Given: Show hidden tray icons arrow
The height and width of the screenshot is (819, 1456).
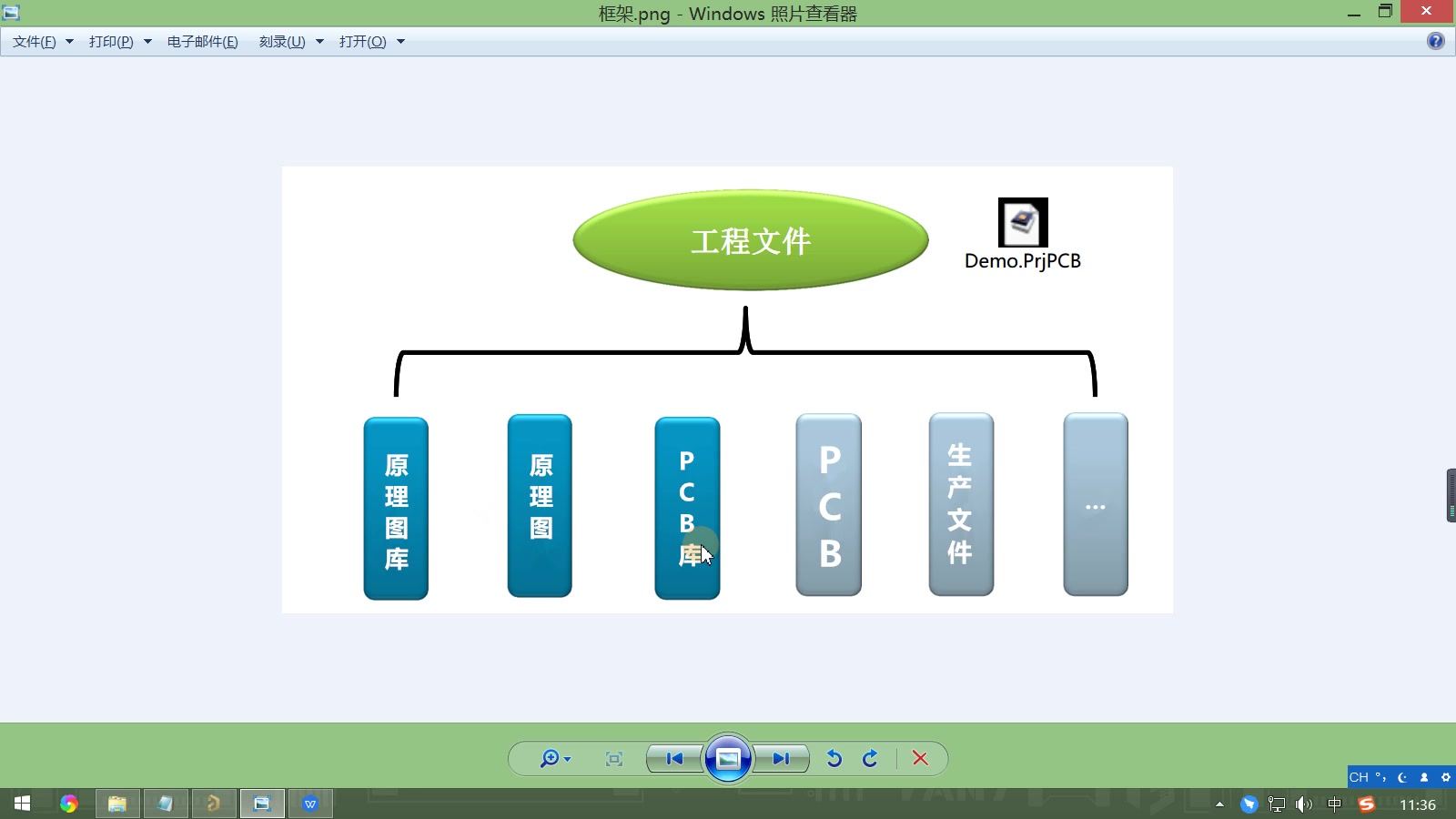Looking at the screenshot, I should point(1219,804).
